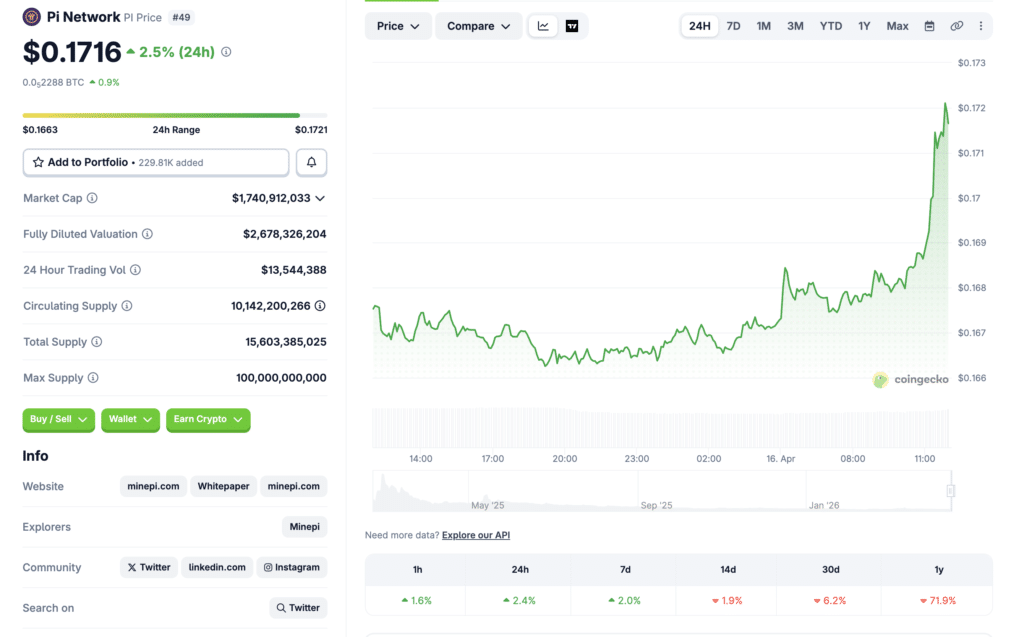Open the calendar date range picker
The image size is (1024, 637).
coord(929,26)
